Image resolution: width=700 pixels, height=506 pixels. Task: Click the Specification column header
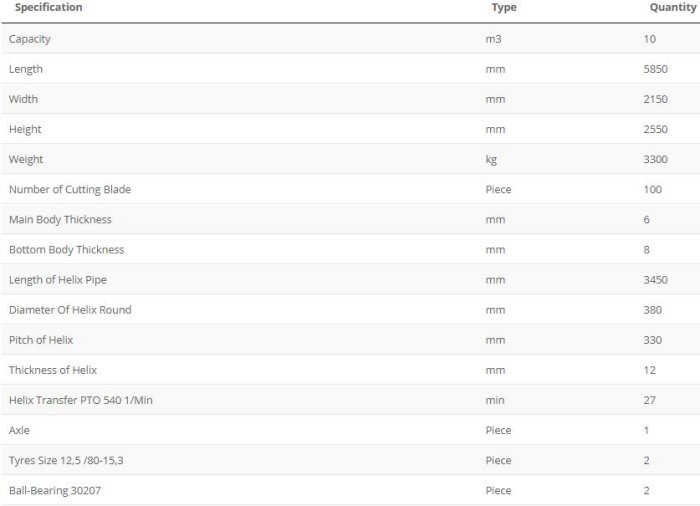(x=48, y=8)
